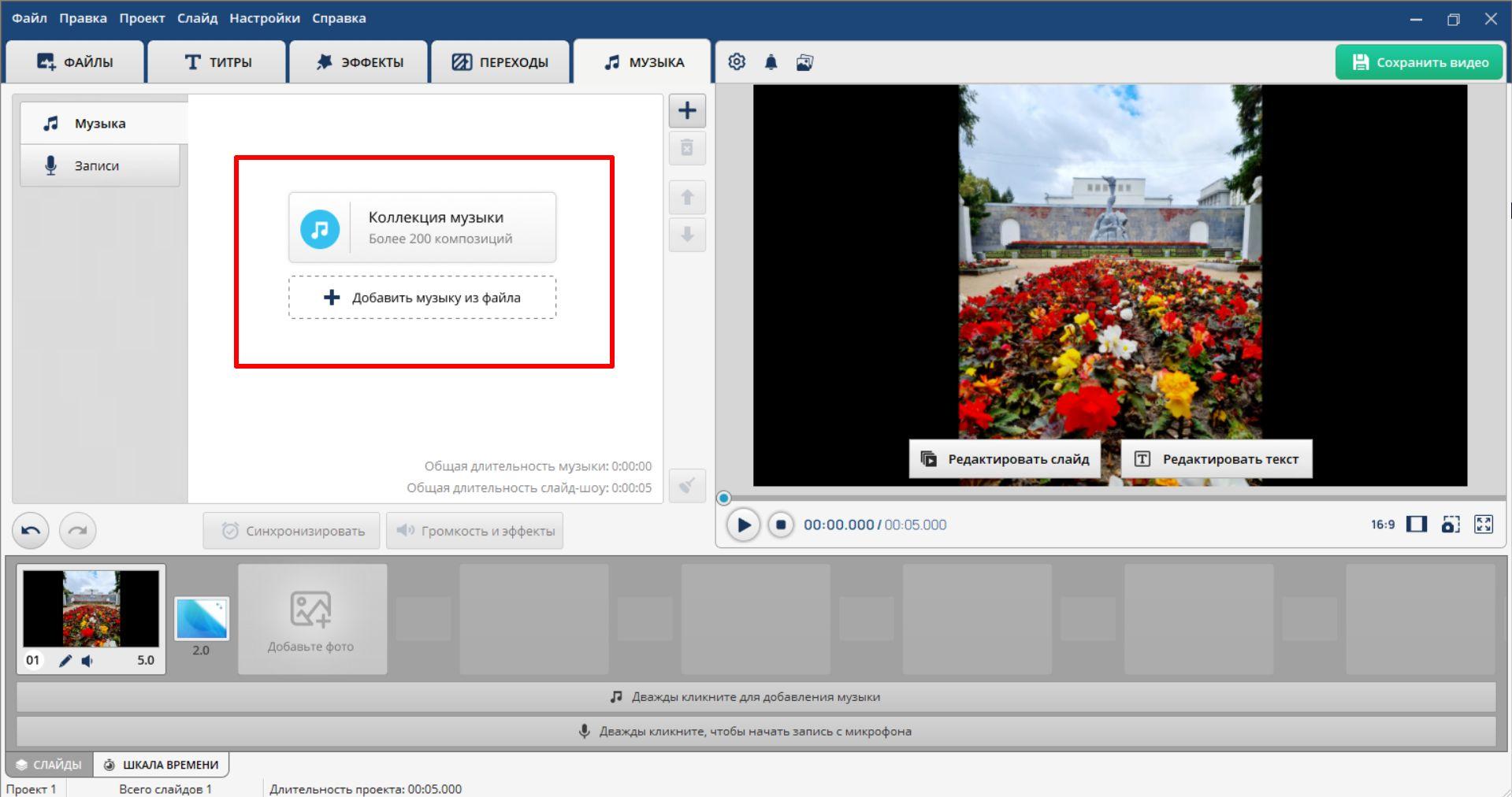Click Редактировать текст button
This screenshot has width=1512, height=797.
(1217, 459)
